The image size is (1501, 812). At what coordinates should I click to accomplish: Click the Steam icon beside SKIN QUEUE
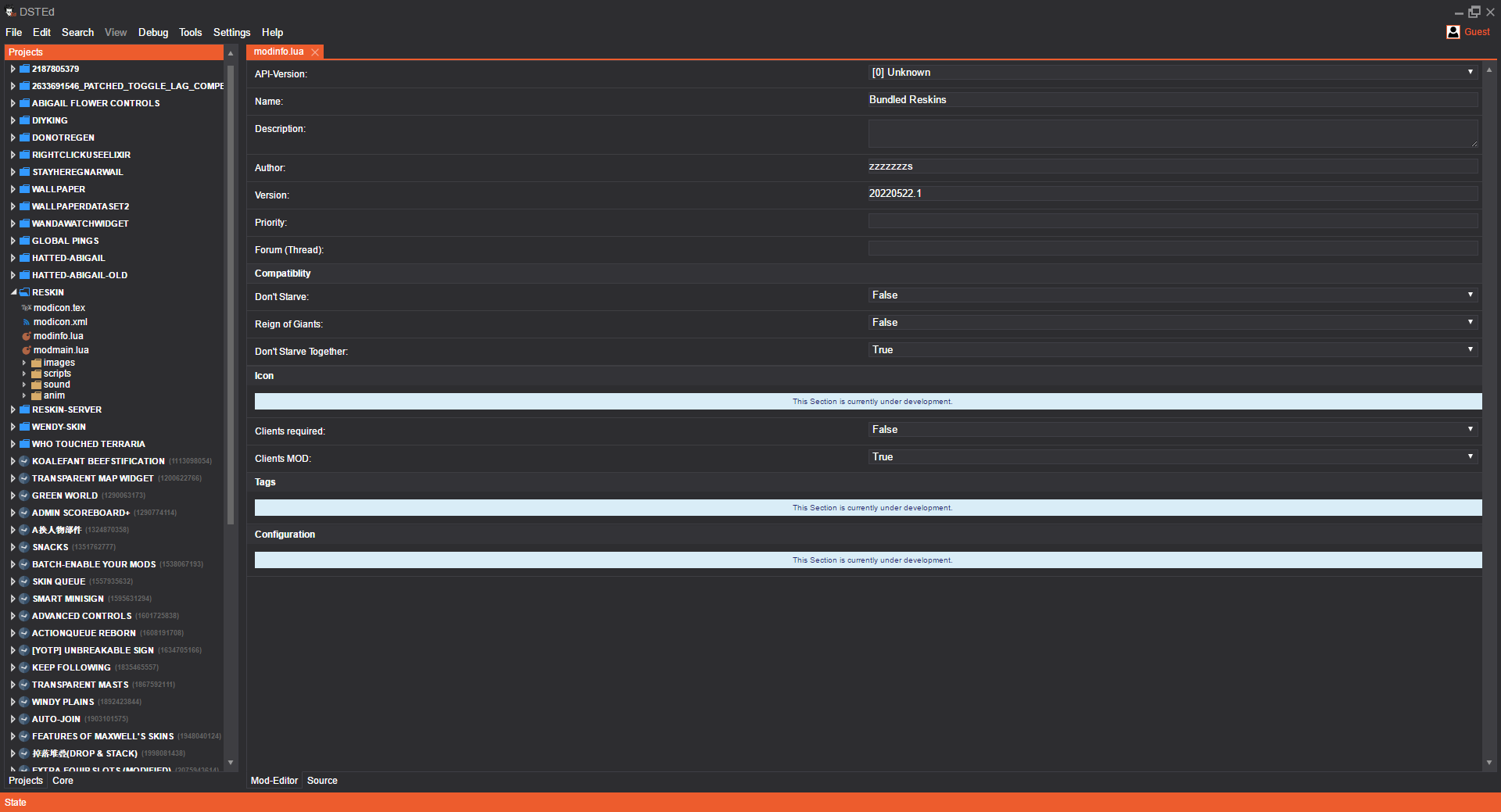[24, 581]
